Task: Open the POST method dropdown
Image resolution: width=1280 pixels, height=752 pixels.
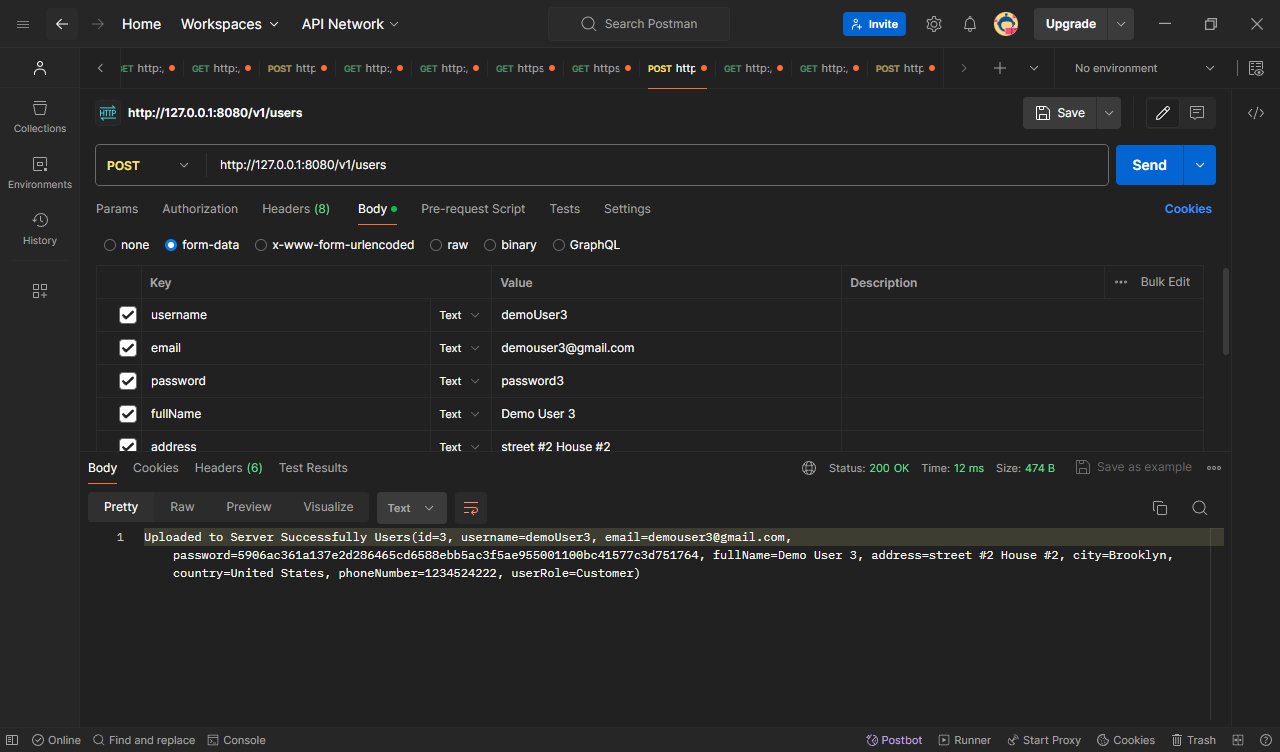Action: click(150, 165)
